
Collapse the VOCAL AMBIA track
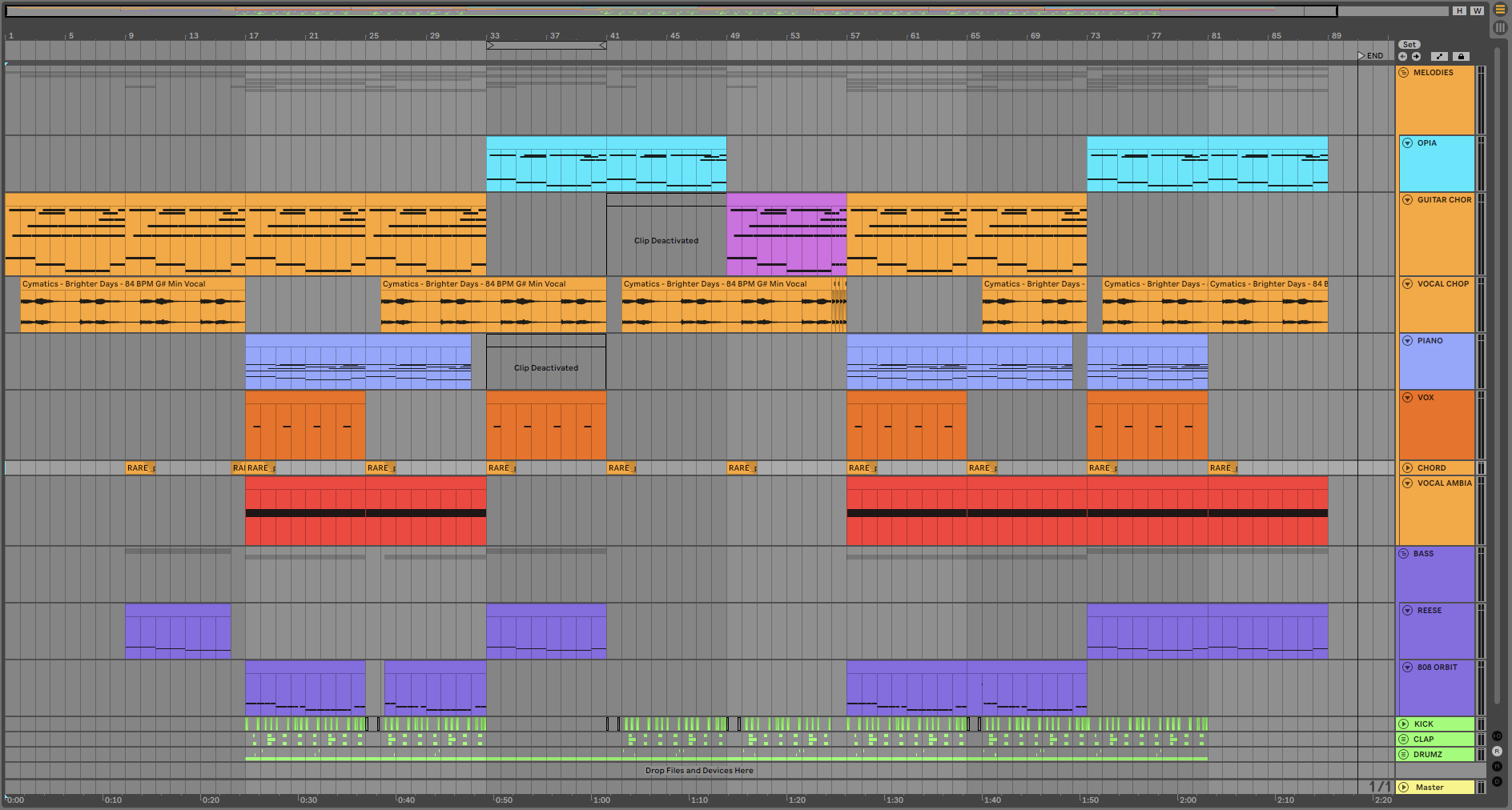[x=1407, y=483]
